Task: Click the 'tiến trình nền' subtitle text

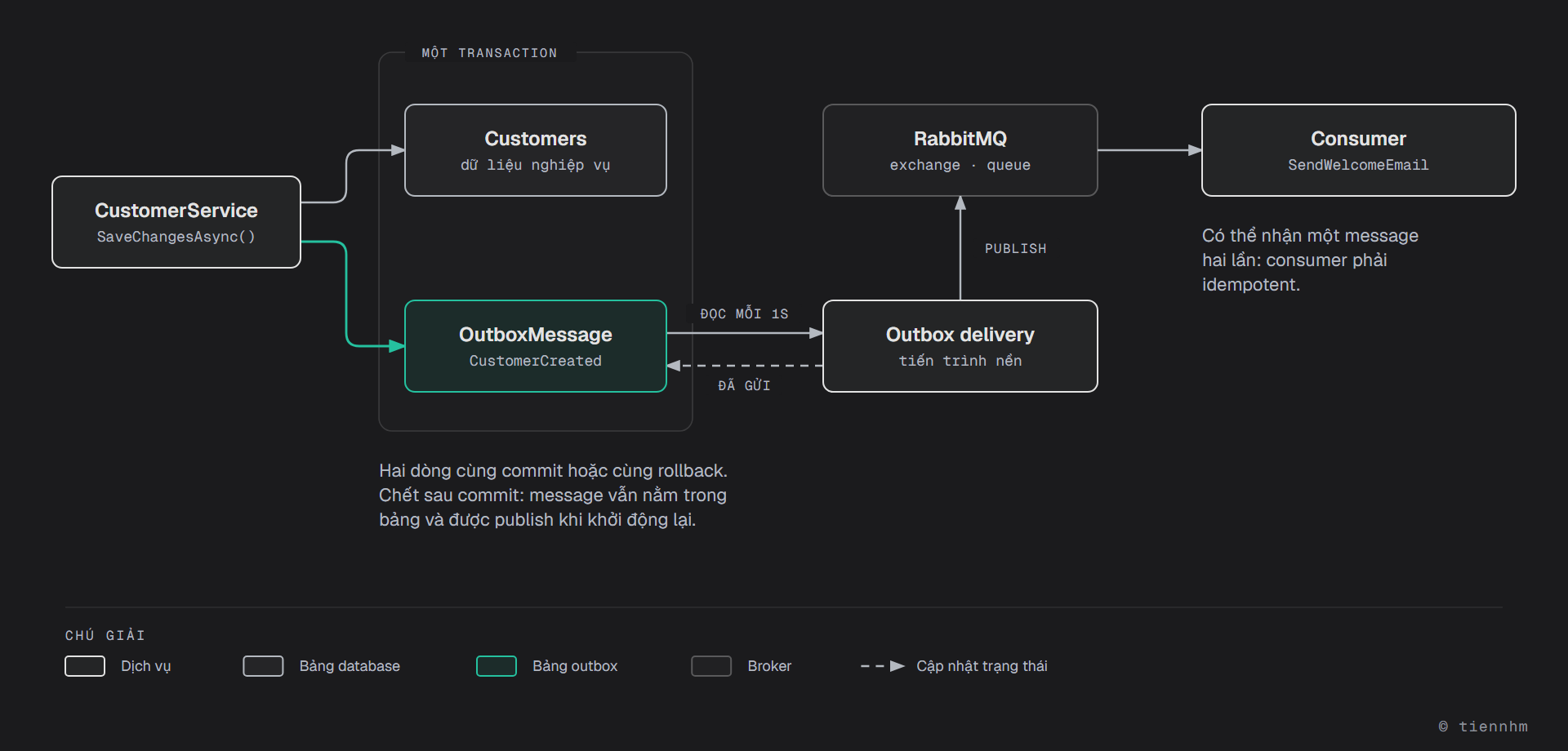Action: point(960,361)
